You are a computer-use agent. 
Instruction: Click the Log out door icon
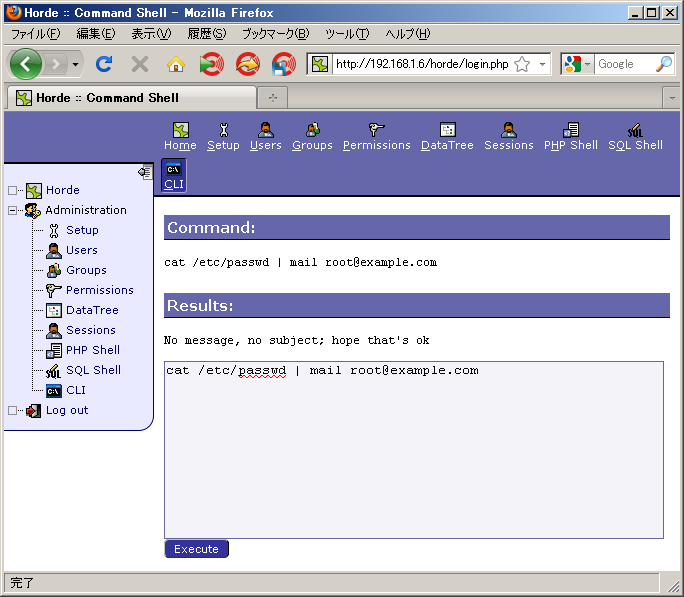[x=34, y=411]
